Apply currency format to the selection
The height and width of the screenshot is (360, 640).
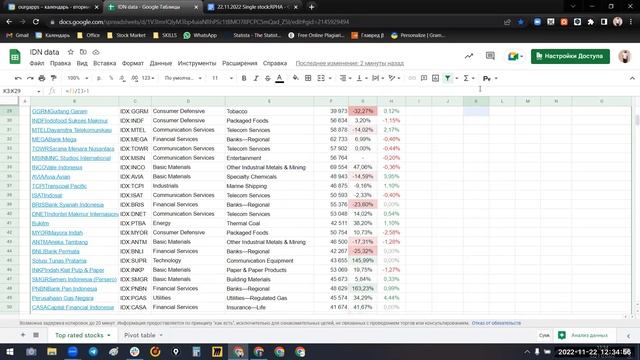click(99, 78)
